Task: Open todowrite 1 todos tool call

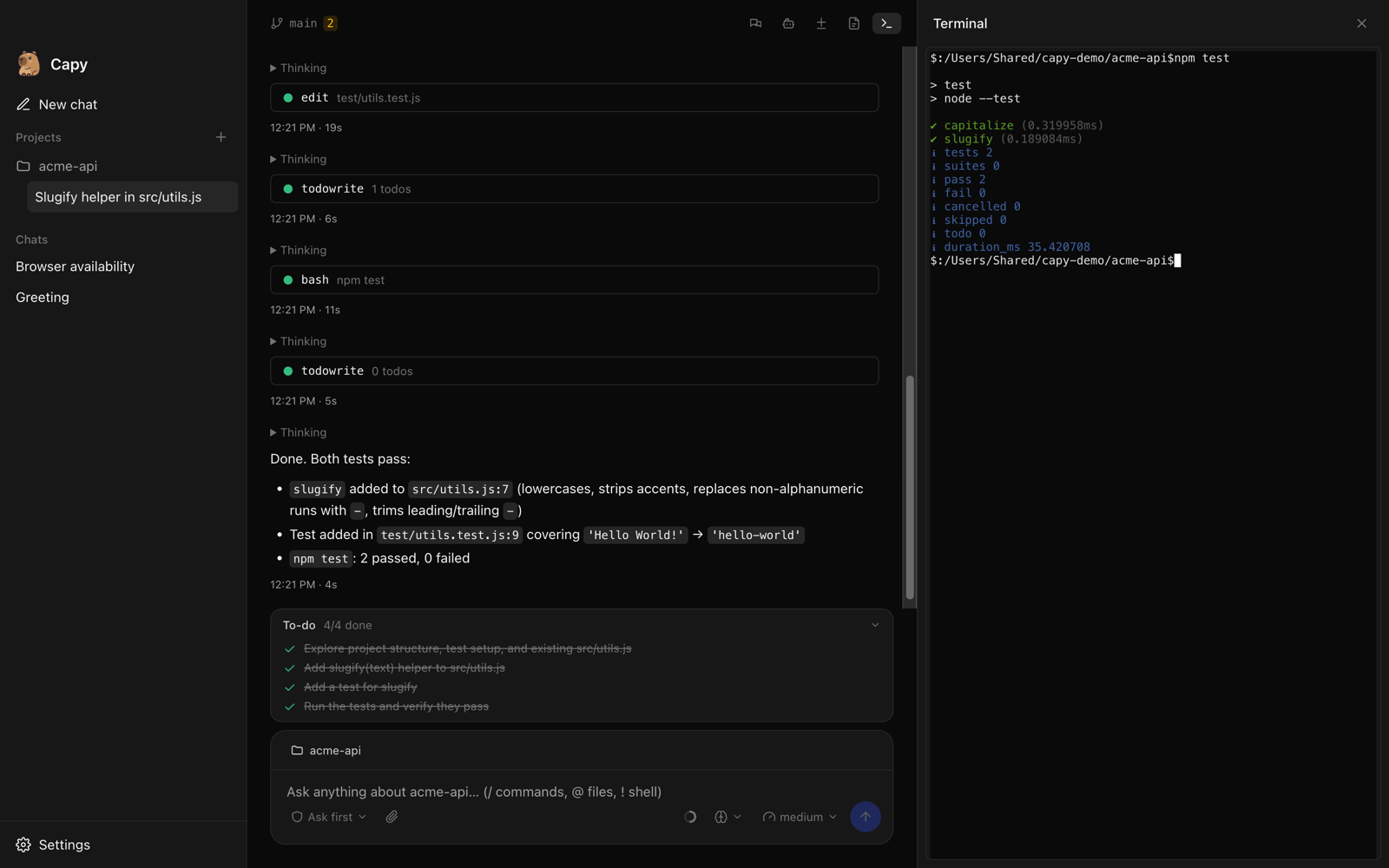Action: coord(575,188)
